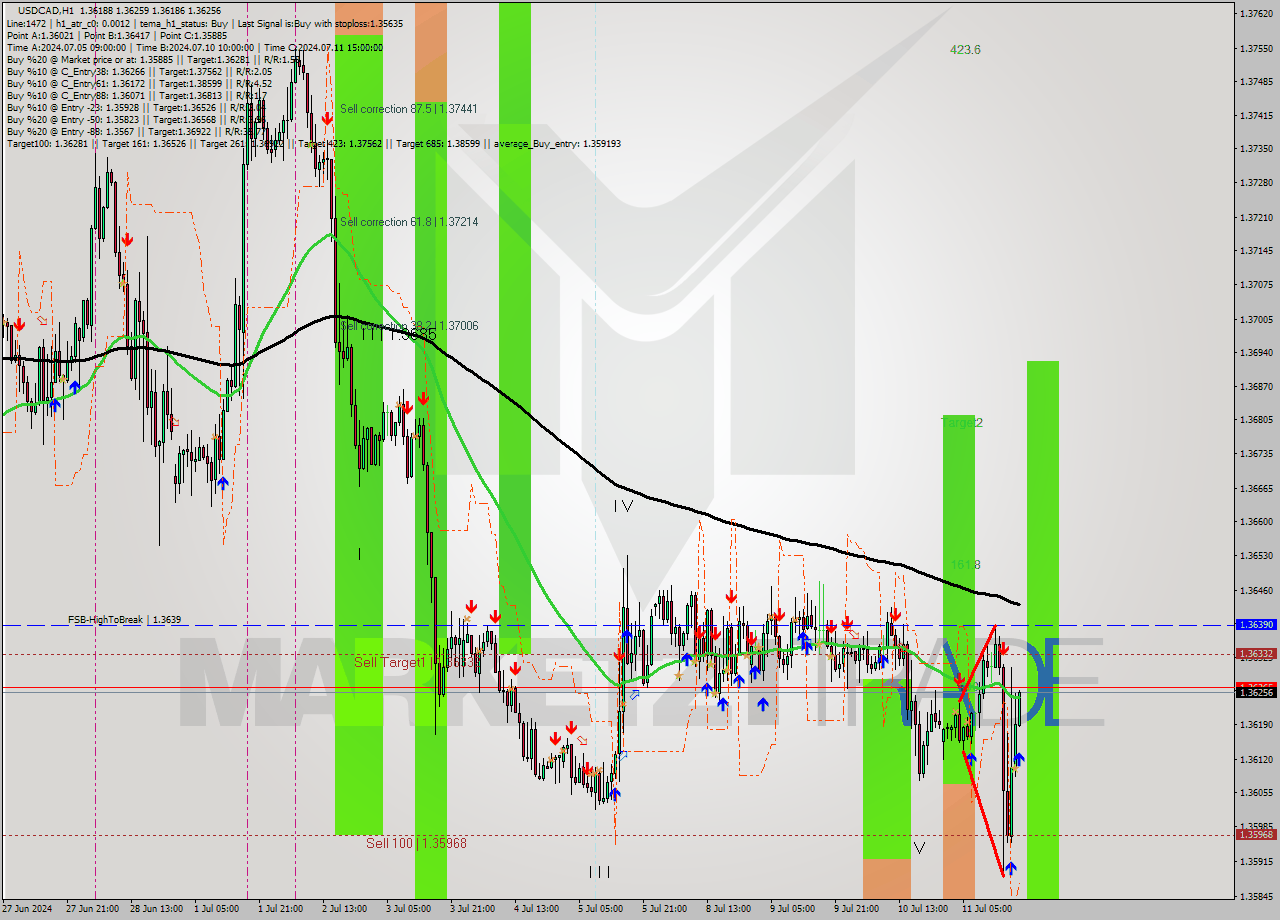The height and width of the screenshot is (920, 1280).
Task: Select the red 1.36332 price tag on axis
Action: (x=1256, y=653)
